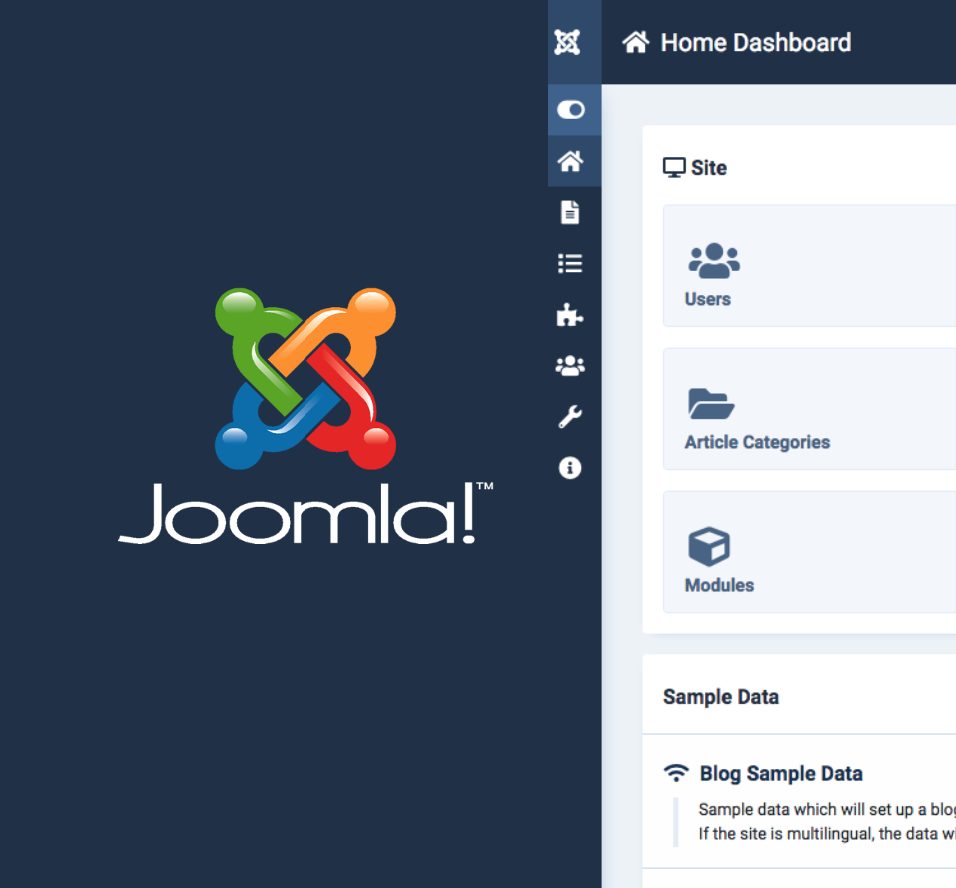This screenshot has height=888, width=956.
Task: Click the Site panel heading
Action: pyautogui.click(x=709, y=168)
